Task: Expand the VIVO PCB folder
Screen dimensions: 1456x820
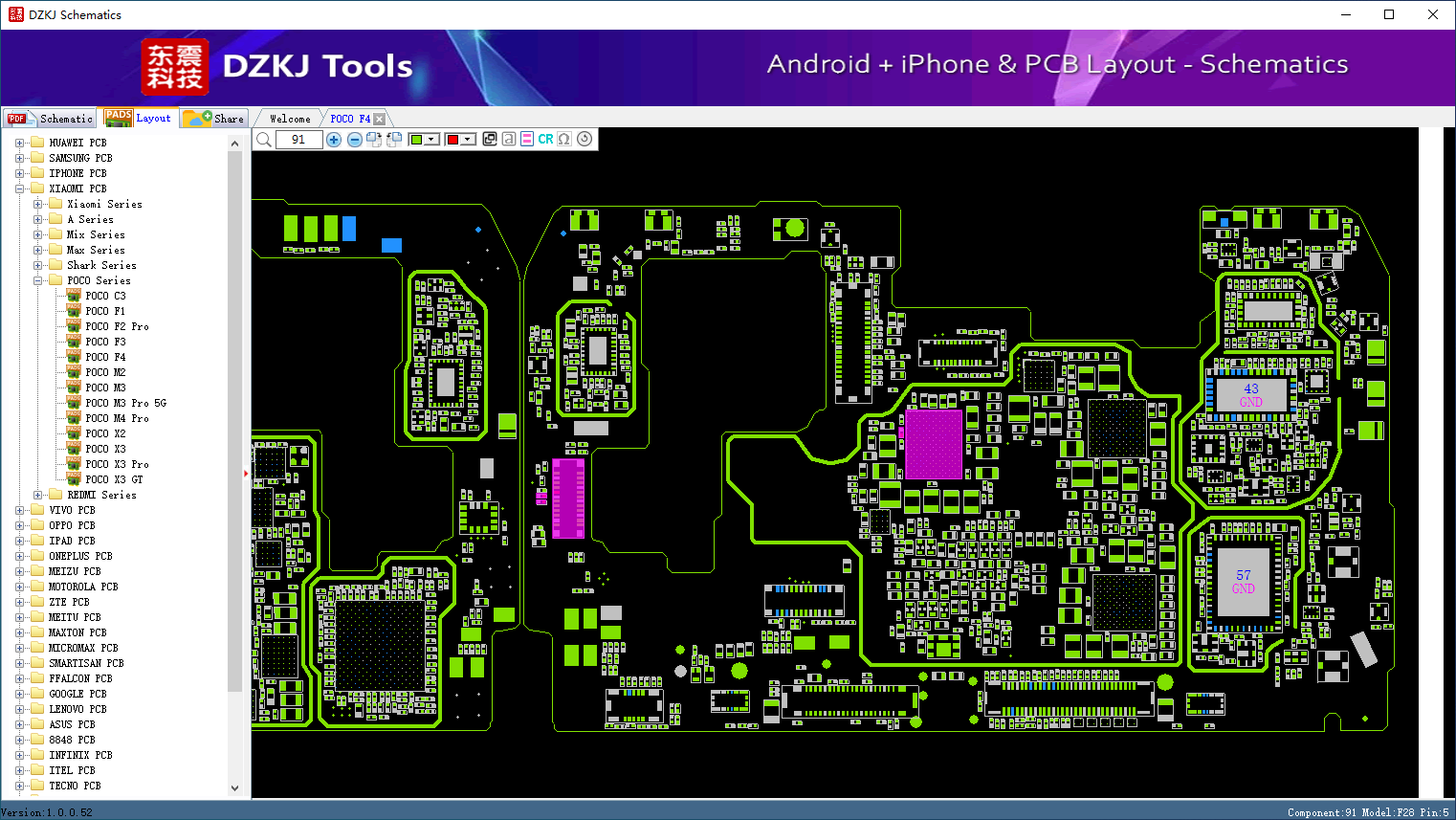Action: pos(20,510)
